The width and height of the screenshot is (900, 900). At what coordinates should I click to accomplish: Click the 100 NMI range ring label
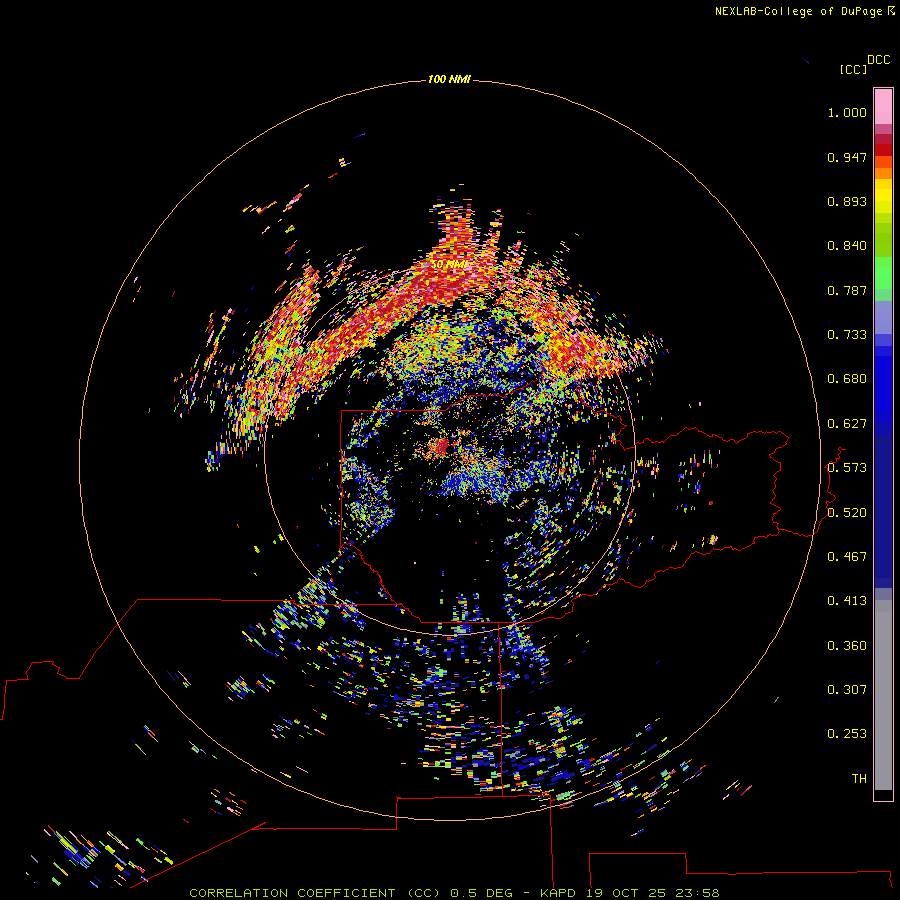point(449,79)
